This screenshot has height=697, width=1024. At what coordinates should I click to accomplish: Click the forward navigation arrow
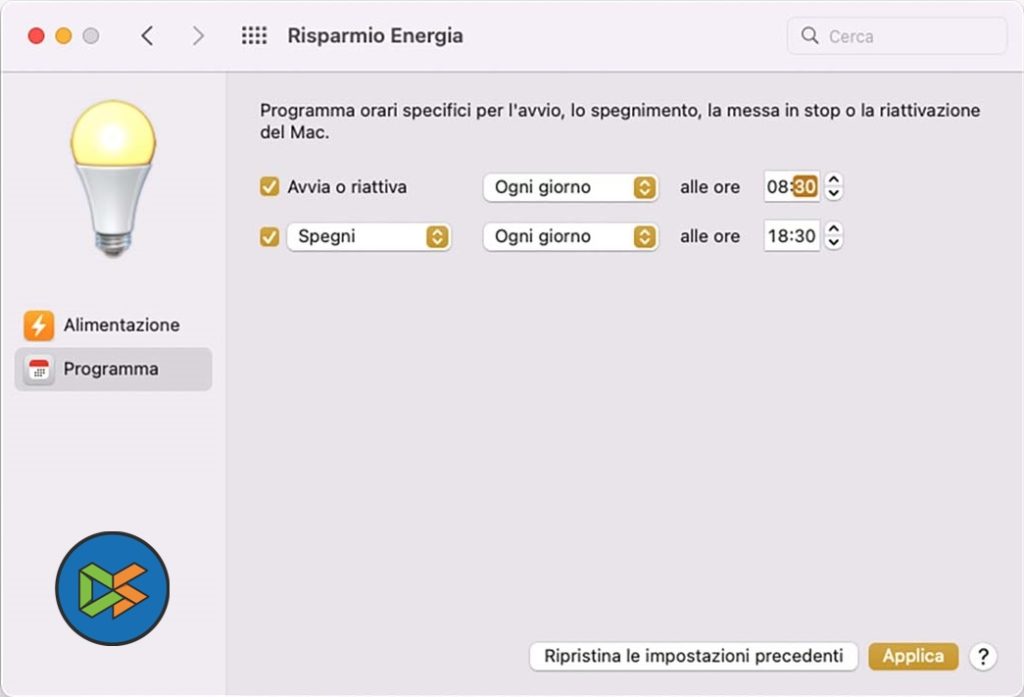198,36
